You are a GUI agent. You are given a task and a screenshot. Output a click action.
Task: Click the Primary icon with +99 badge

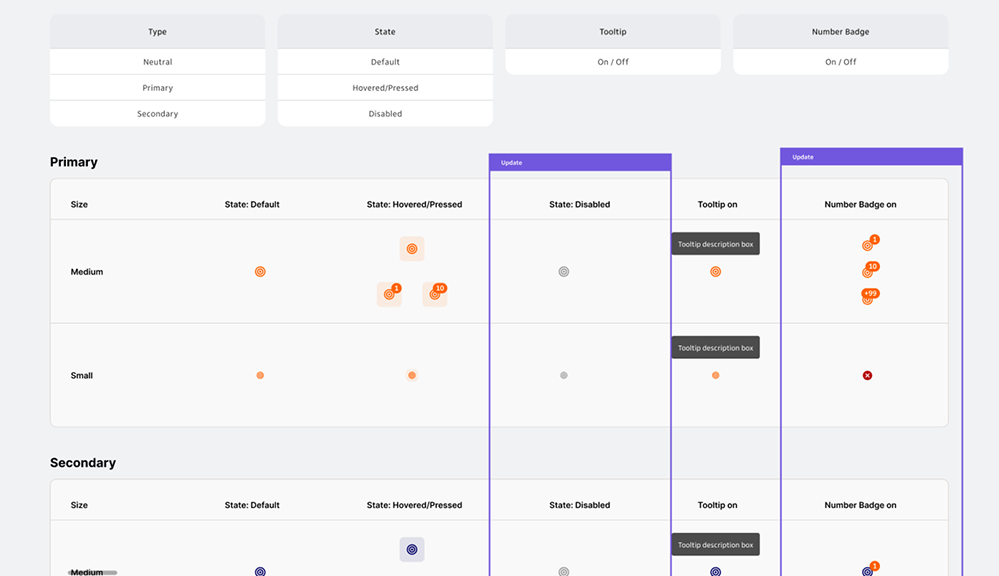[x=868, y=298]
